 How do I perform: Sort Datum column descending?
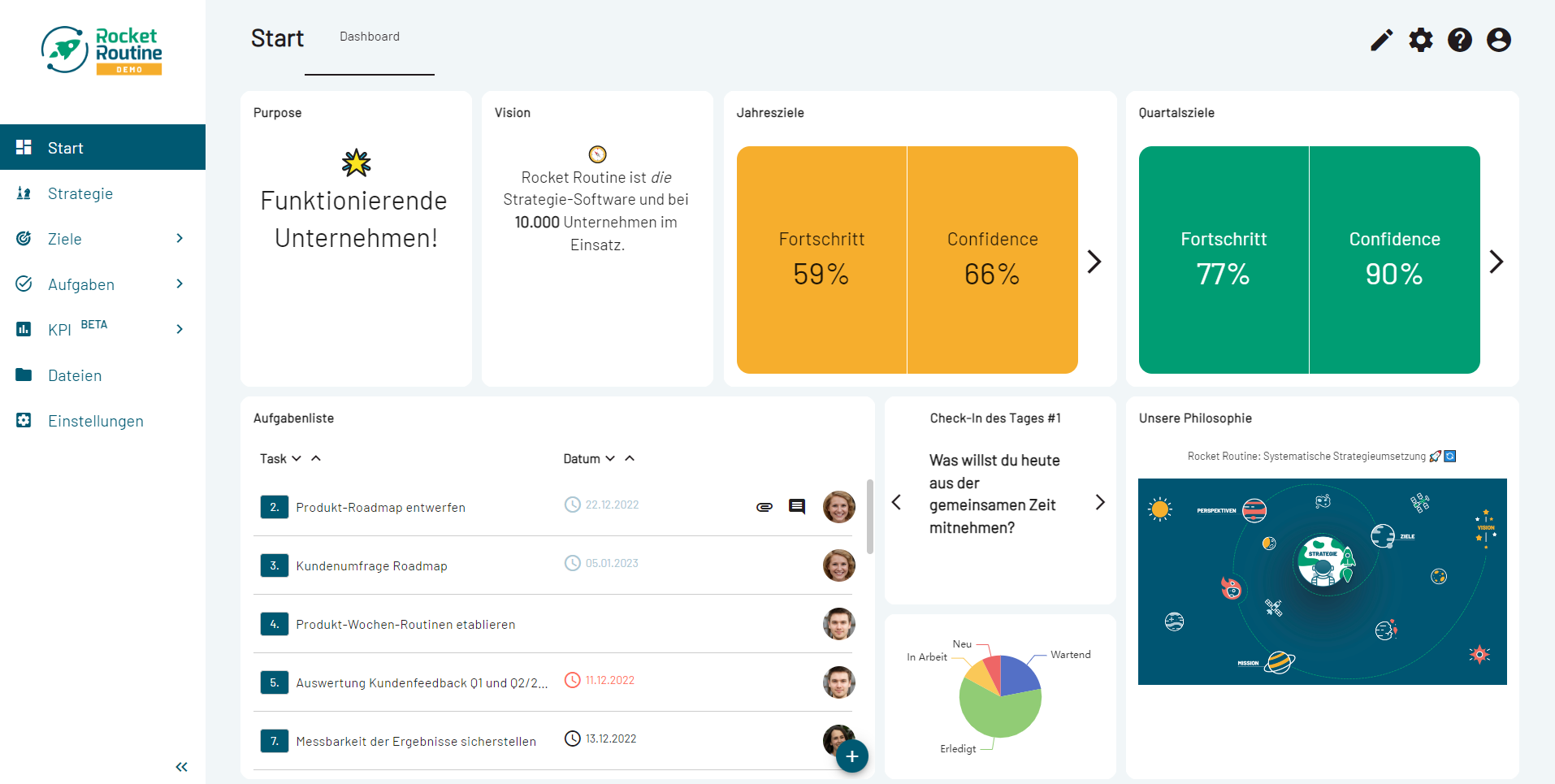tap(610, 458)
